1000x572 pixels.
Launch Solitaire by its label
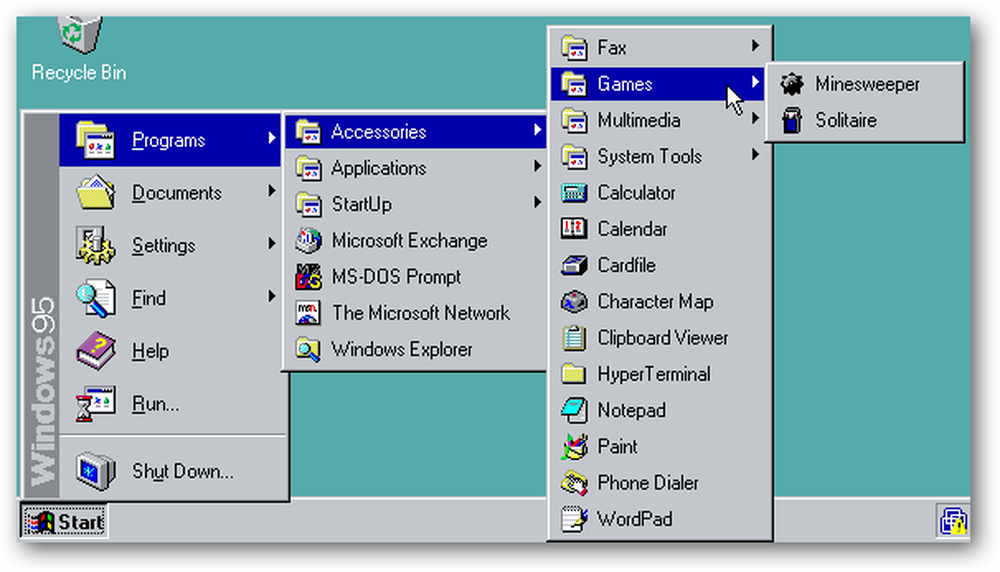click(846, 121)
